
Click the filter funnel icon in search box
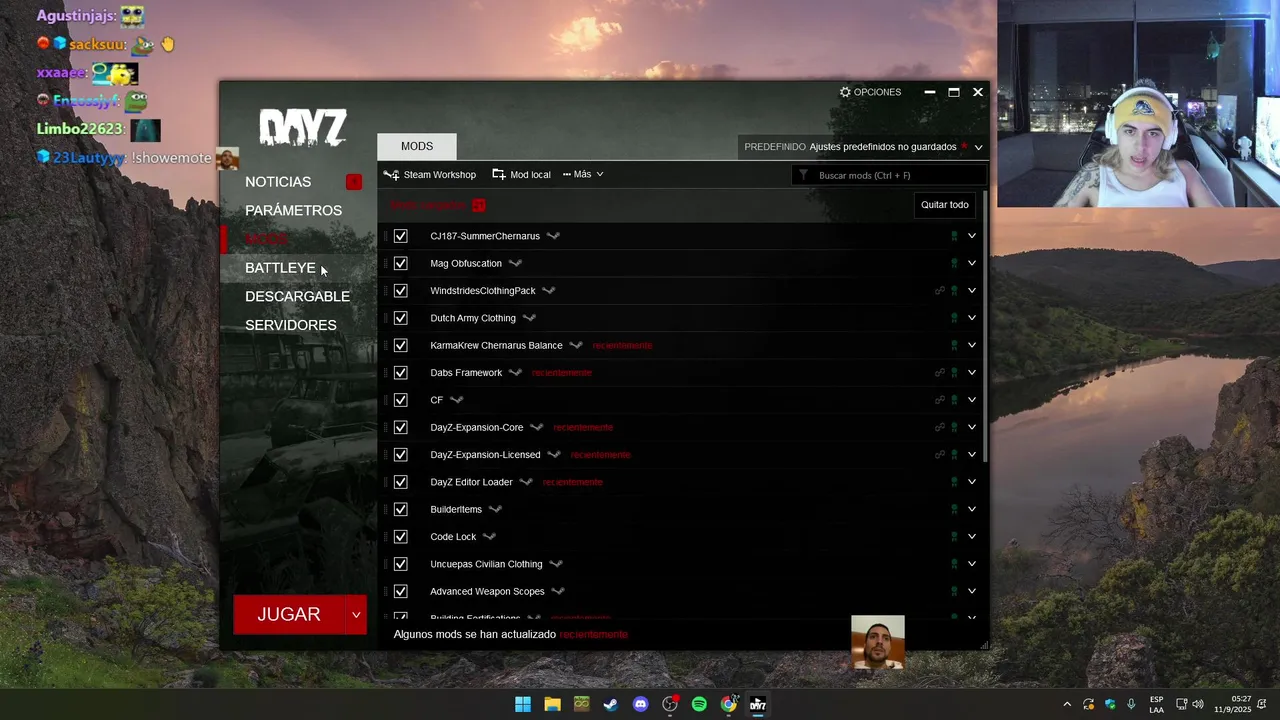803,175
